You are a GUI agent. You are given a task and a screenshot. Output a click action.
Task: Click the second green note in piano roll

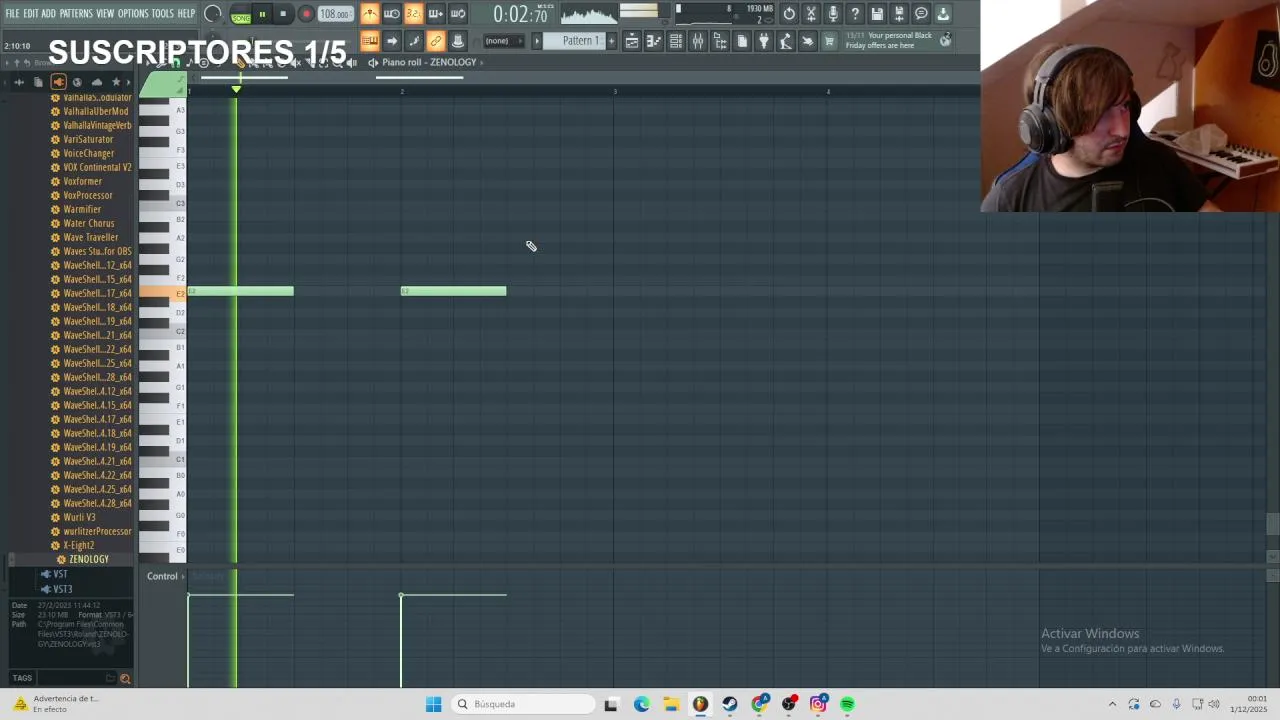454,291
